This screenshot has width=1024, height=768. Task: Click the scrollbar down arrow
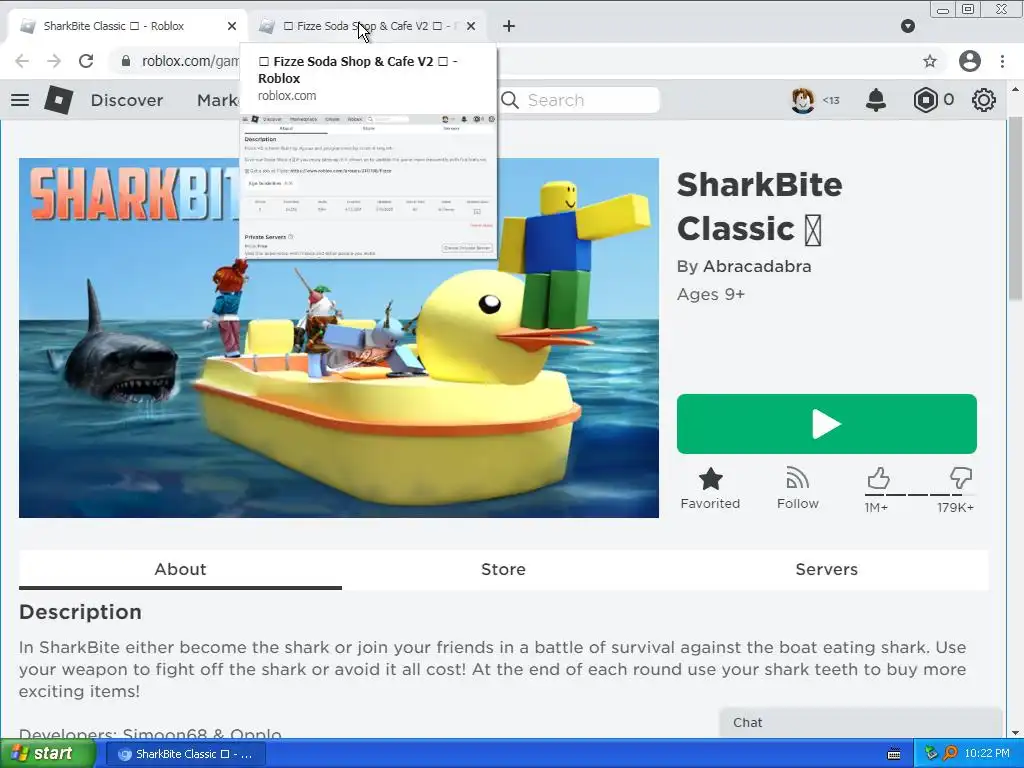(x=1015, y=732)
